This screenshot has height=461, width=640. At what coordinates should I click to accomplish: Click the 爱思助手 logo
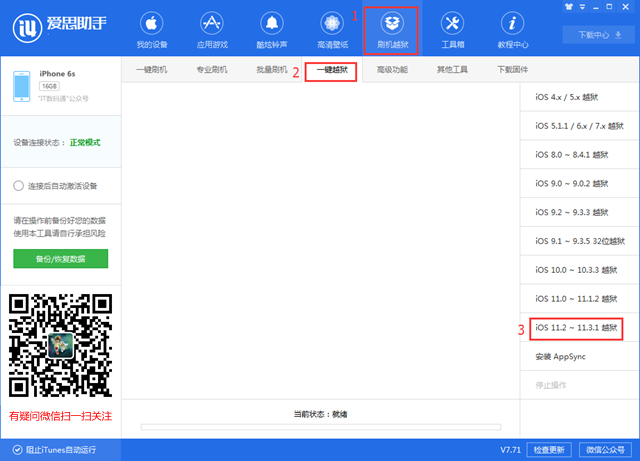point(60,27)
